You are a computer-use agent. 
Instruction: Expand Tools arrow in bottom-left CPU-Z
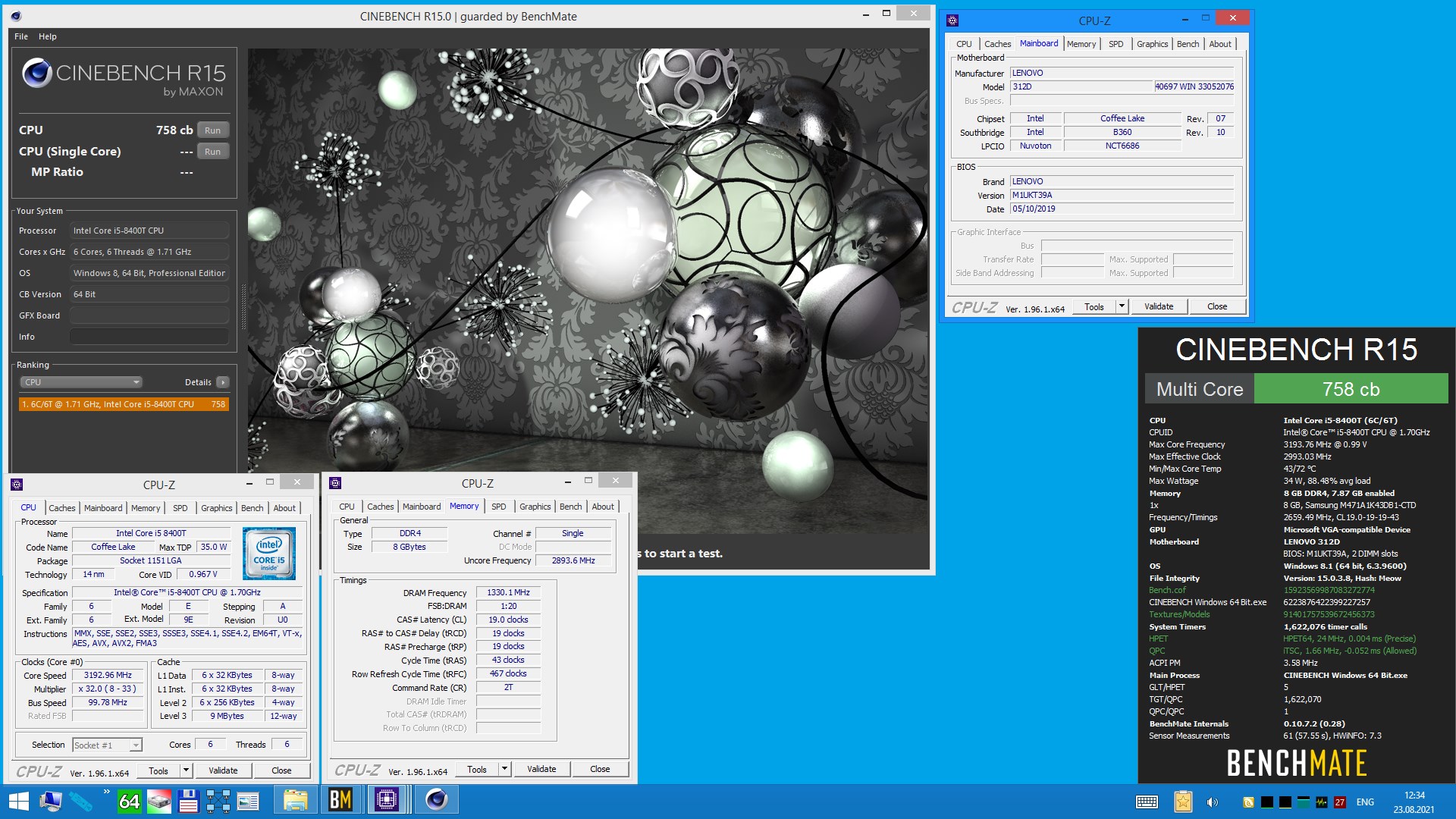186,770
